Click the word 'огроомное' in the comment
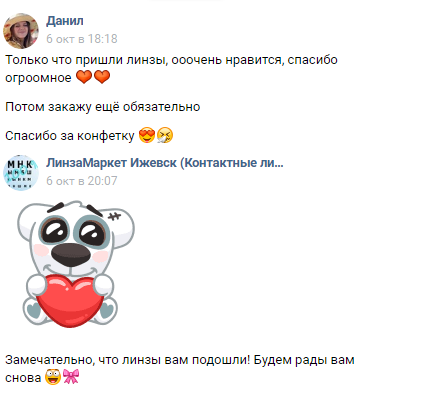The image size is (433, 407). coord(38,78)
